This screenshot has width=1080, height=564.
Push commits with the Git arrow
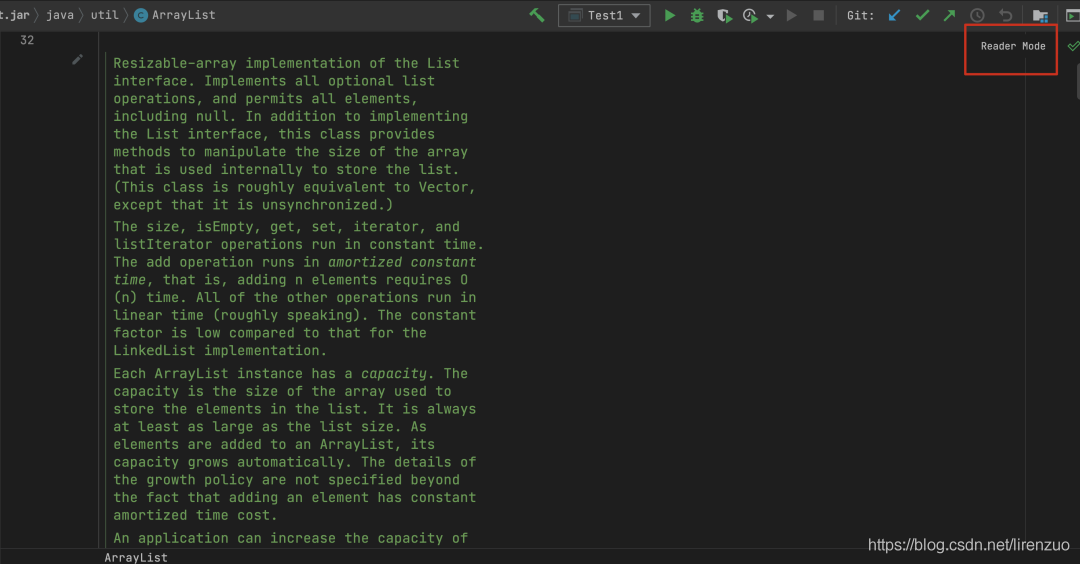coord(949,15)
